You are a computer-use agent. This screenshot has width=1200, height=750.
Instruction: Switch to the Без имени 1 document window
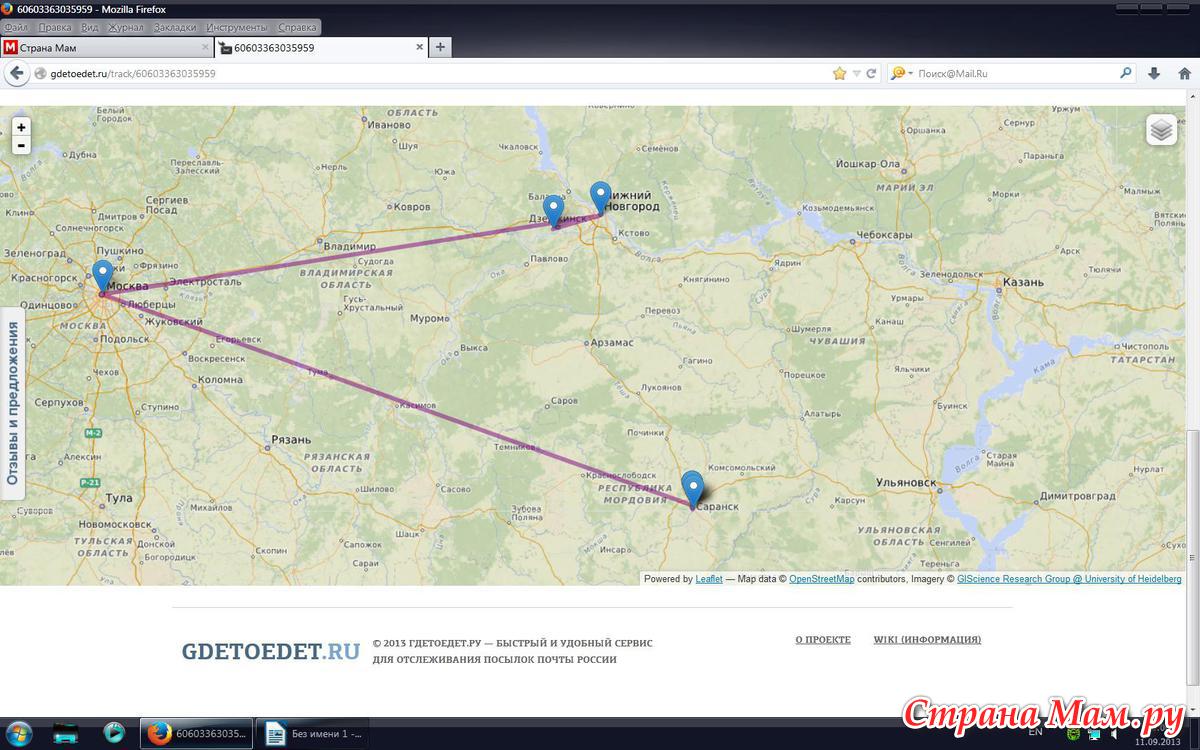pyautogui.click(x=313, y=733)
